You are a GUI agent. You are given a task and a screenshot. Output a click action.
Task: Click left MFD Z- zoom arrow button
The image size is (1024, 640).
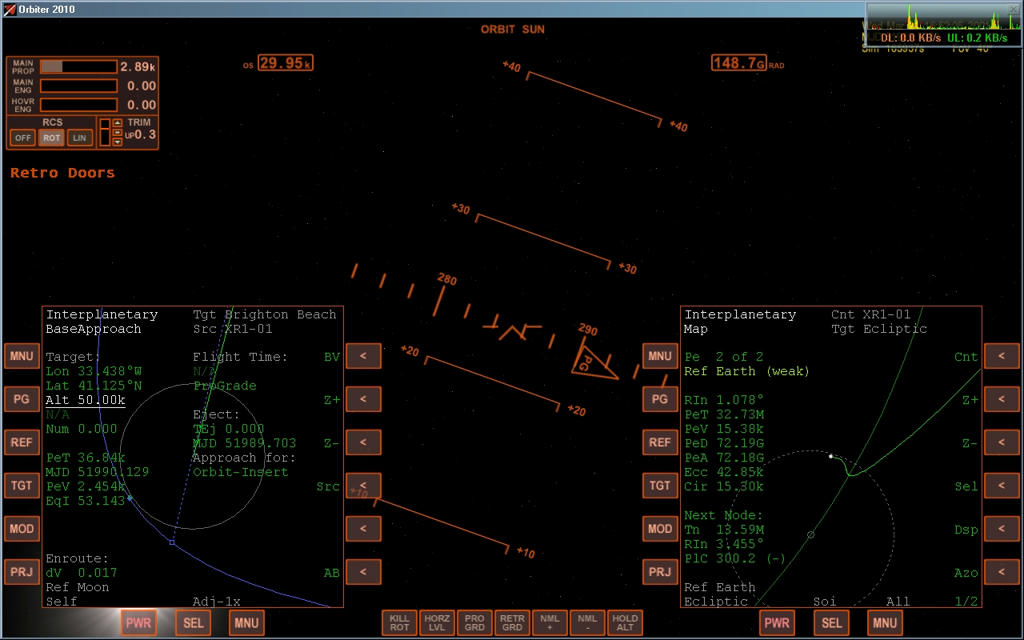(x=363, y=442)
